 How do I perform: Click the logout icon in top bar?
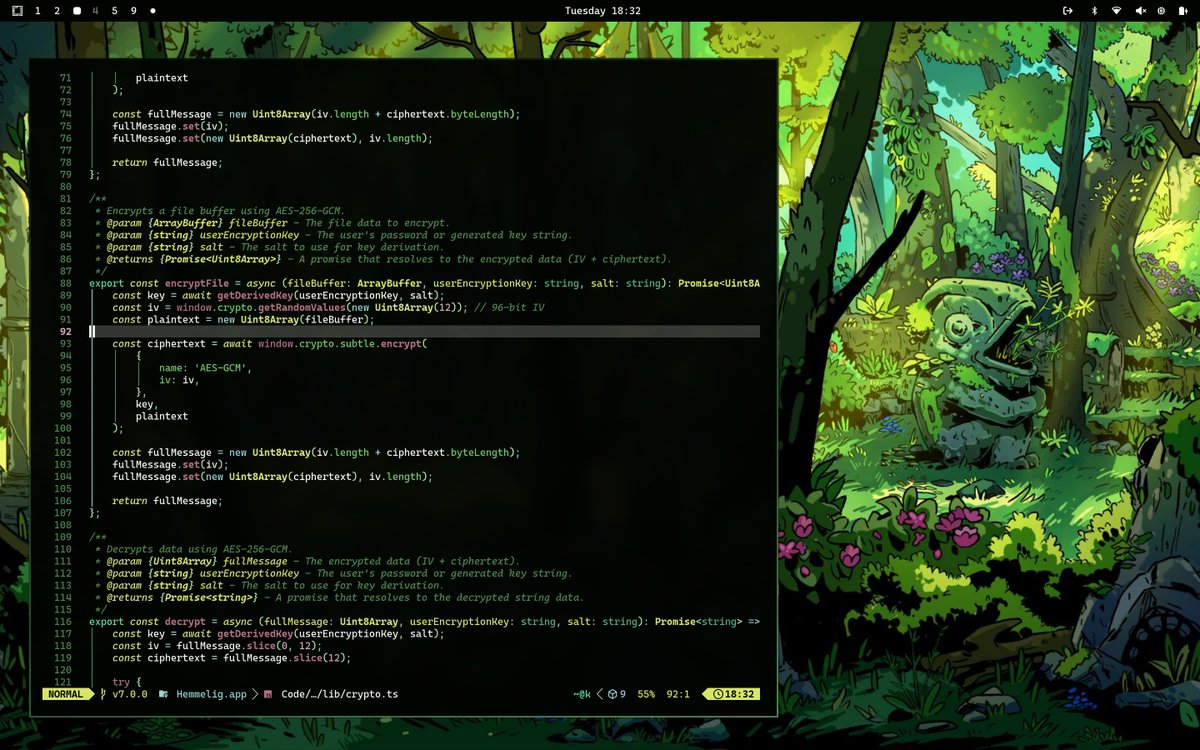(x=1068, y=11)
